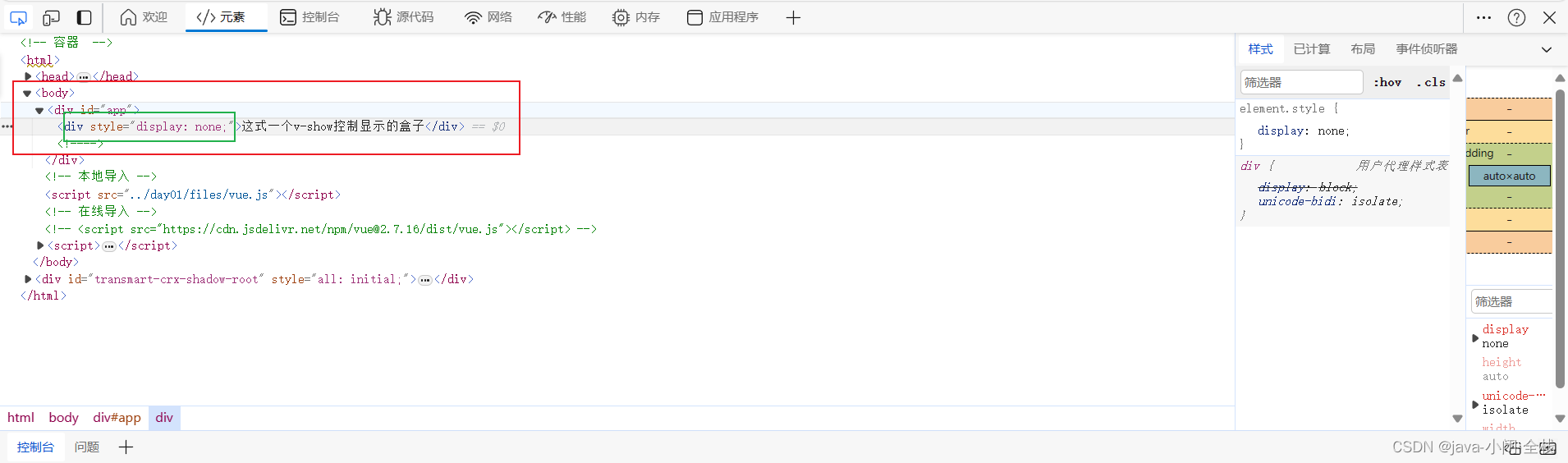This screenshot has height=463, width=1568.
Task: Click the selected div breadcrumb
Action: click(x=164, y=418)
